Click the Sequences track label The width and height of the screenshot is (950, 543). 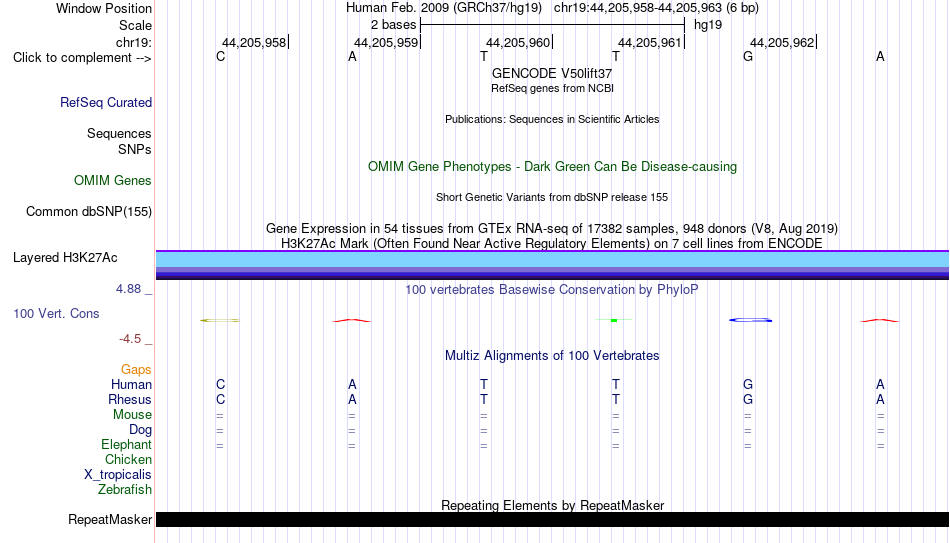pos(119,133)
